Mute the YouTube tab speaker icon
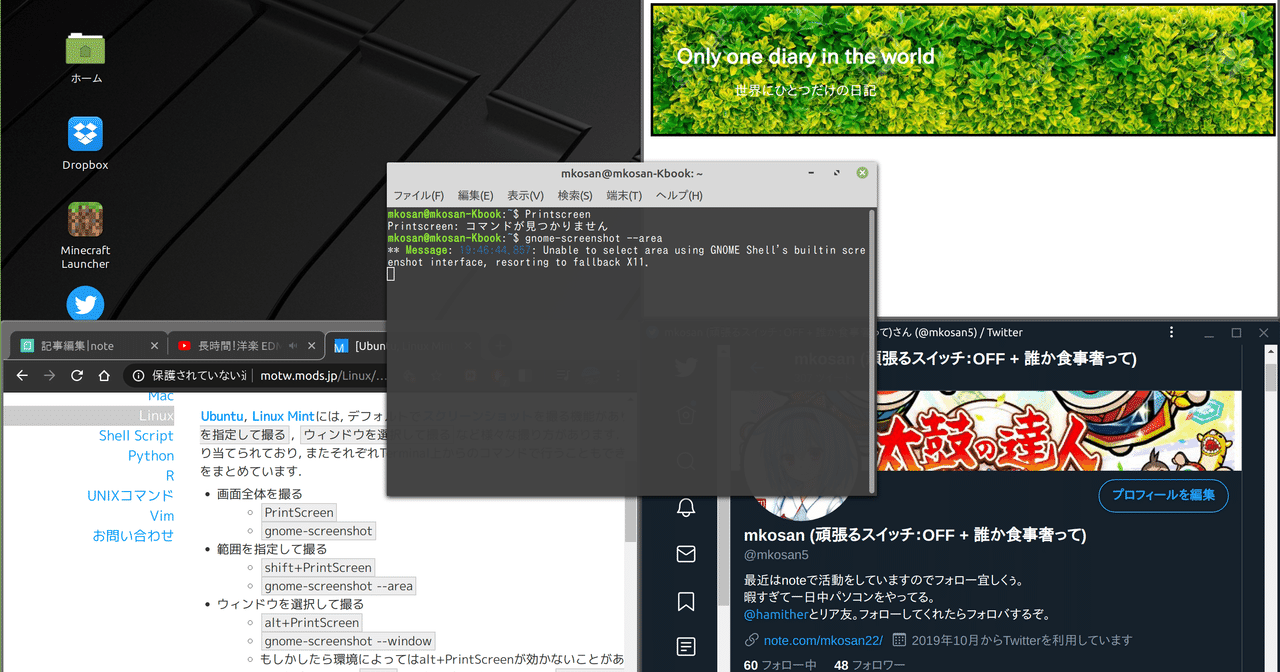1280x672 pixels. pyautogui.click(x=293, y=346)
